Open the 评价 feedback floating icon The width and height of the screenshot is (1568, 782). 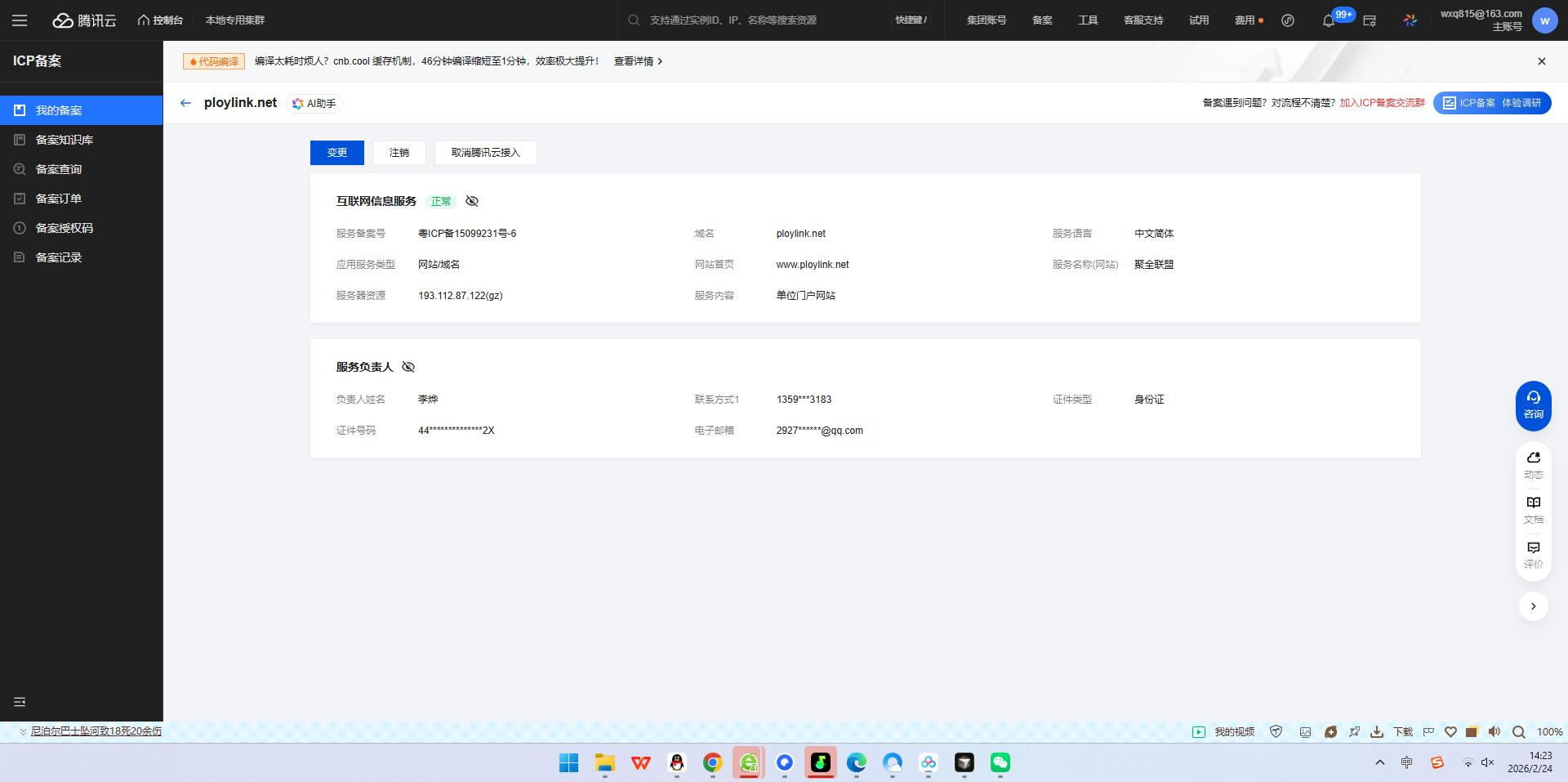[1534, 555]
